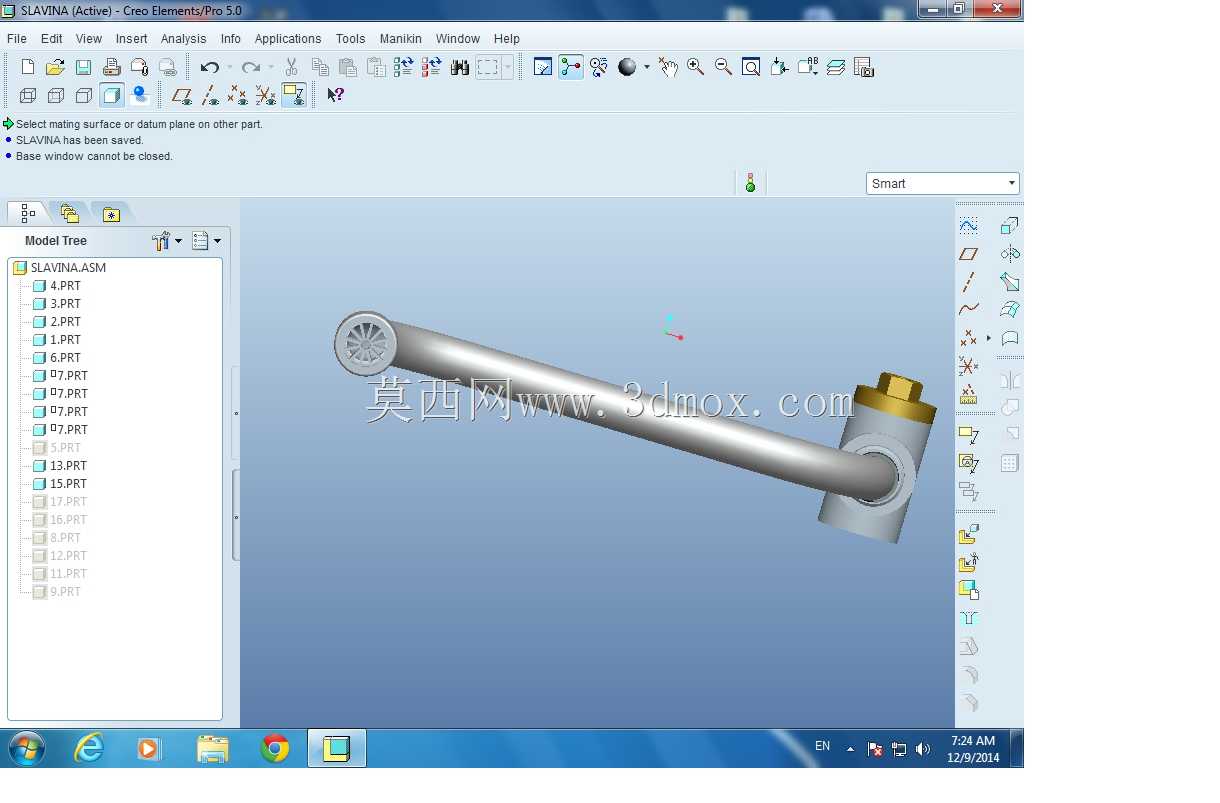Open the undo history dropdown arrow
Viewport: 1220px width, 803px height.
pyautogui.click(x=229, y=67)
